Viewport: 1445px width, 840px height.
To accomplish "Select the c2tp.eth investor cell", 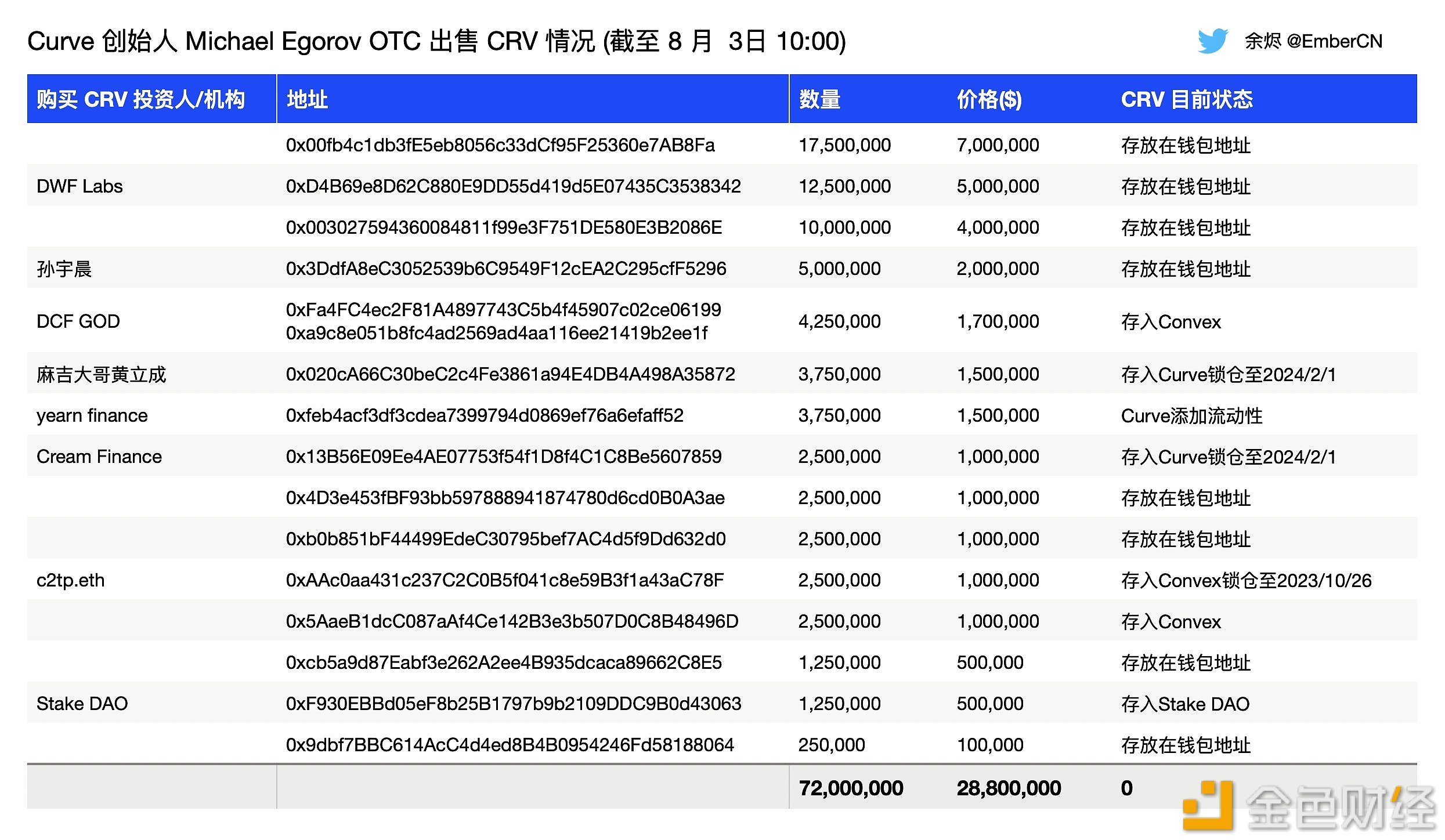I will [71, 580].
